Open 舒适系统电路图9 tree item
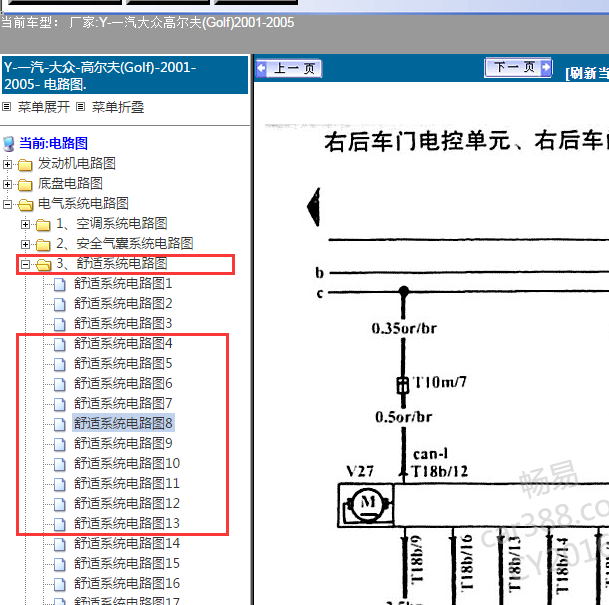This screenshot has width=609, height=605. tap(123, 444)
